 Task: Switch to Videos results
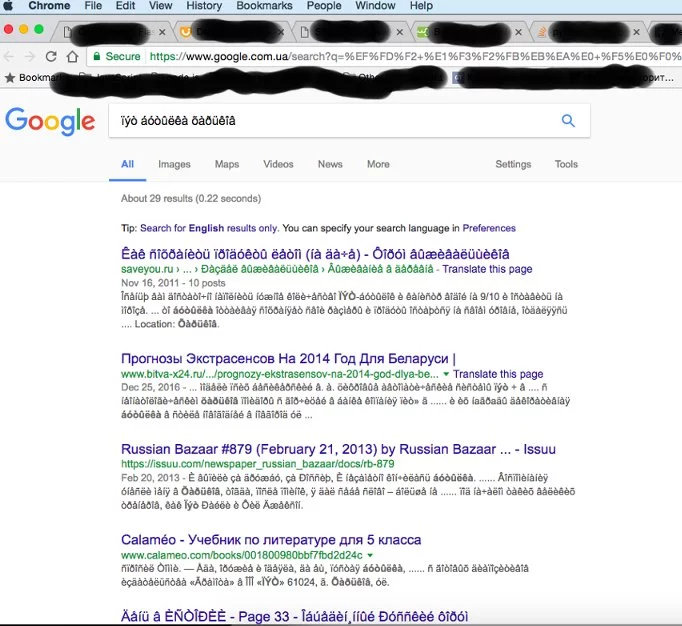click(x=278, y=164)
